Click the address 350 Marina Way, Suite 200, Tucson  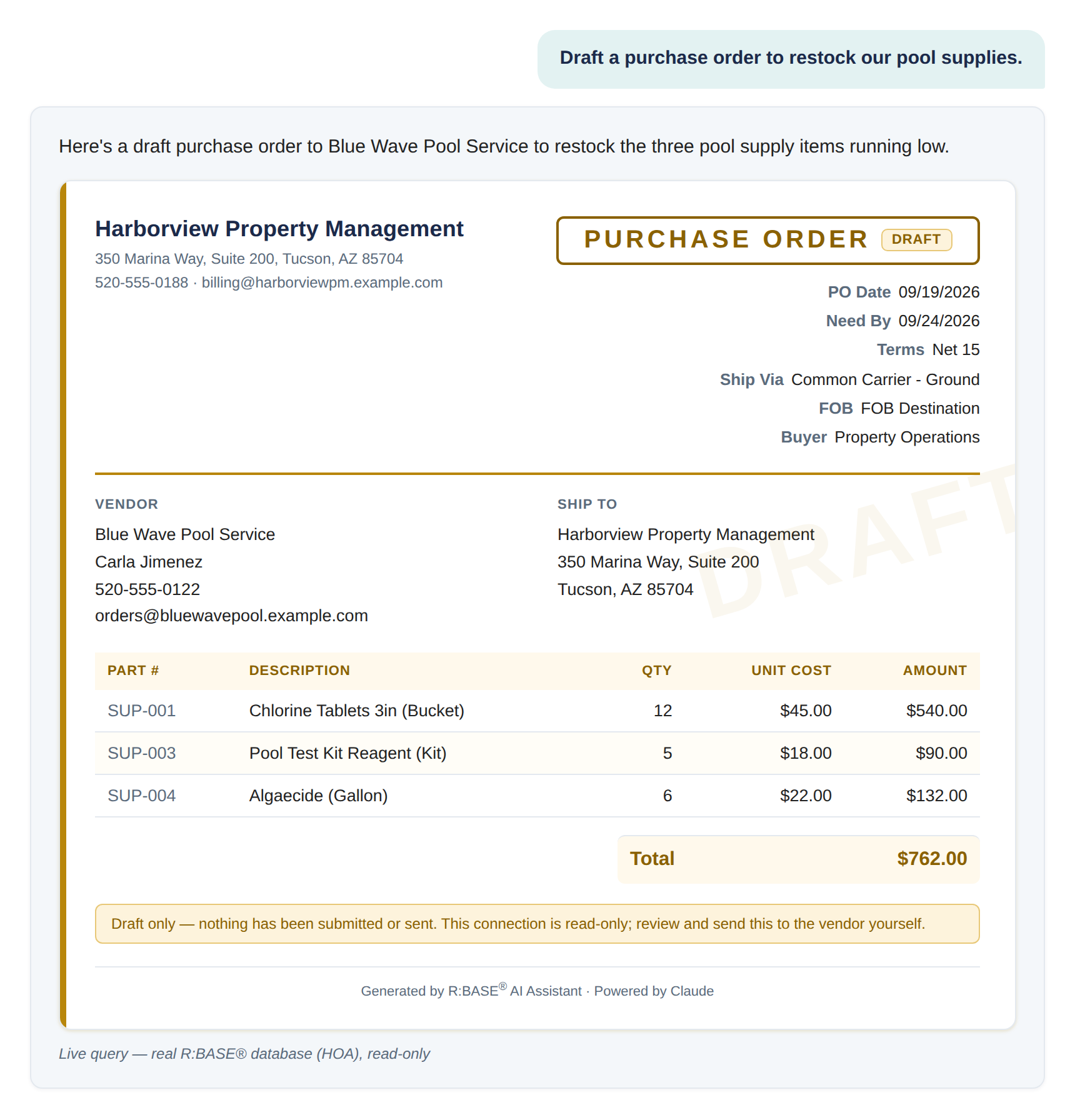tap(249, 259)
